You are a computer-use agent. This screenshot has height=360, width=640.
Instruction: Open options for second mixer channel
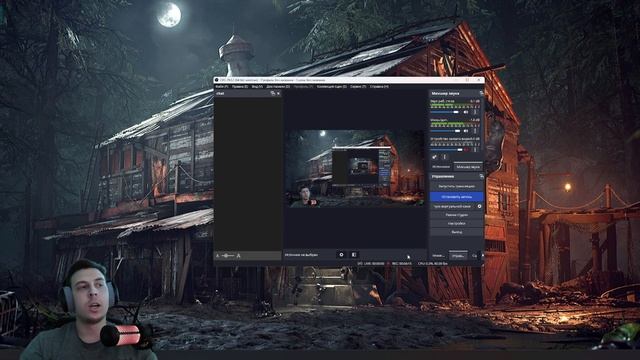475,131
